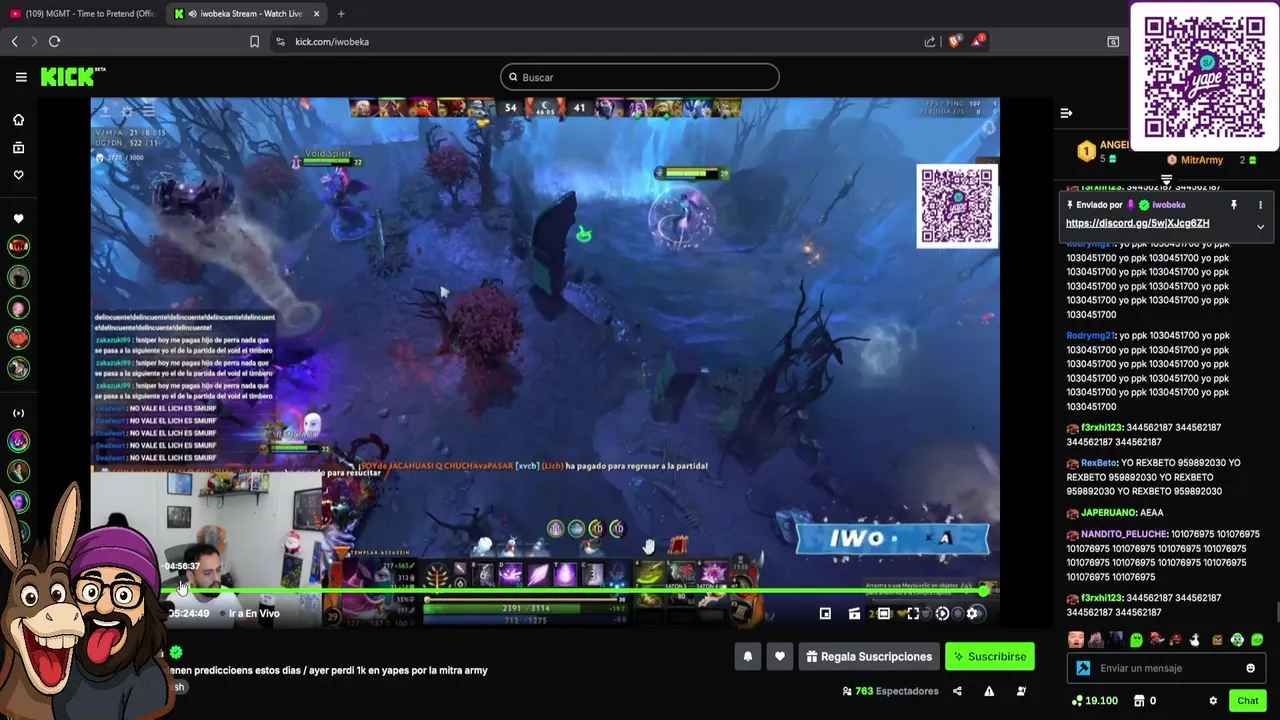Go back in browser
The height and width of the screenshot is (720, 1280).
(14, 41)
